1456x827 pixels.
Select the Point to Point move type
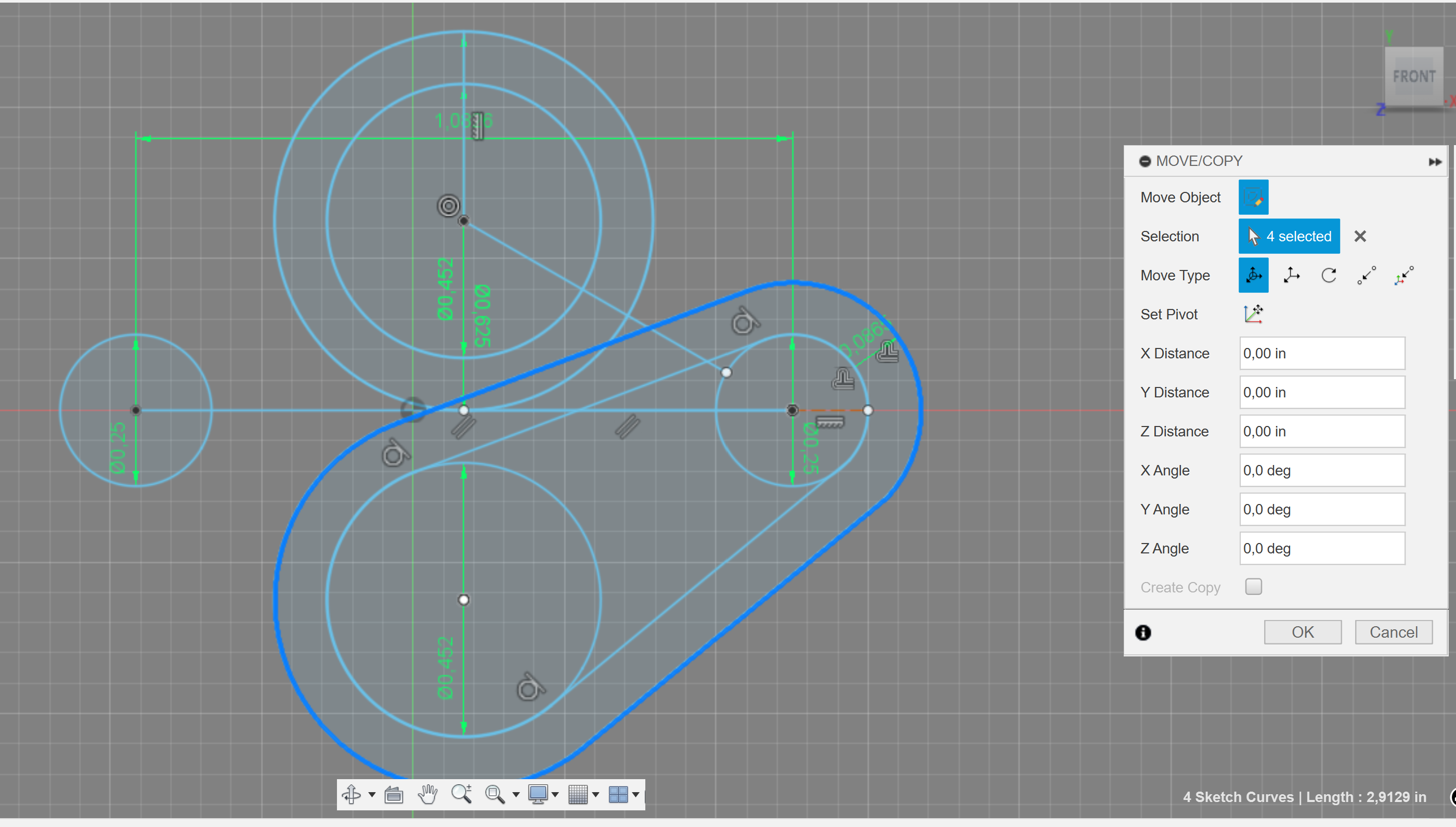[1366, 276]
